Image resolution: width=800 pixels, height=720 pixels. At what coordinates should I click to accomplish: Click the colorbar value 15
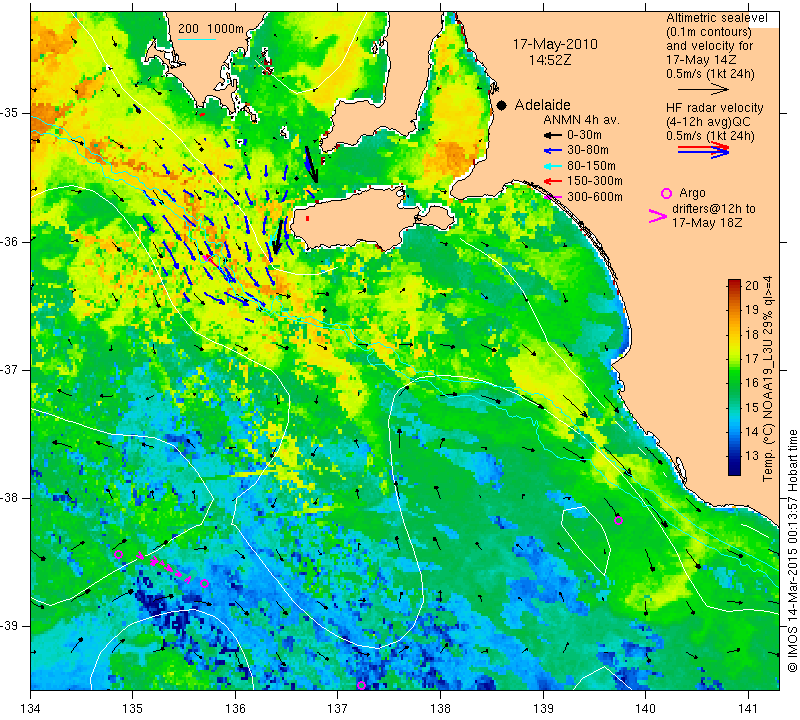click(x=752, y=407)
